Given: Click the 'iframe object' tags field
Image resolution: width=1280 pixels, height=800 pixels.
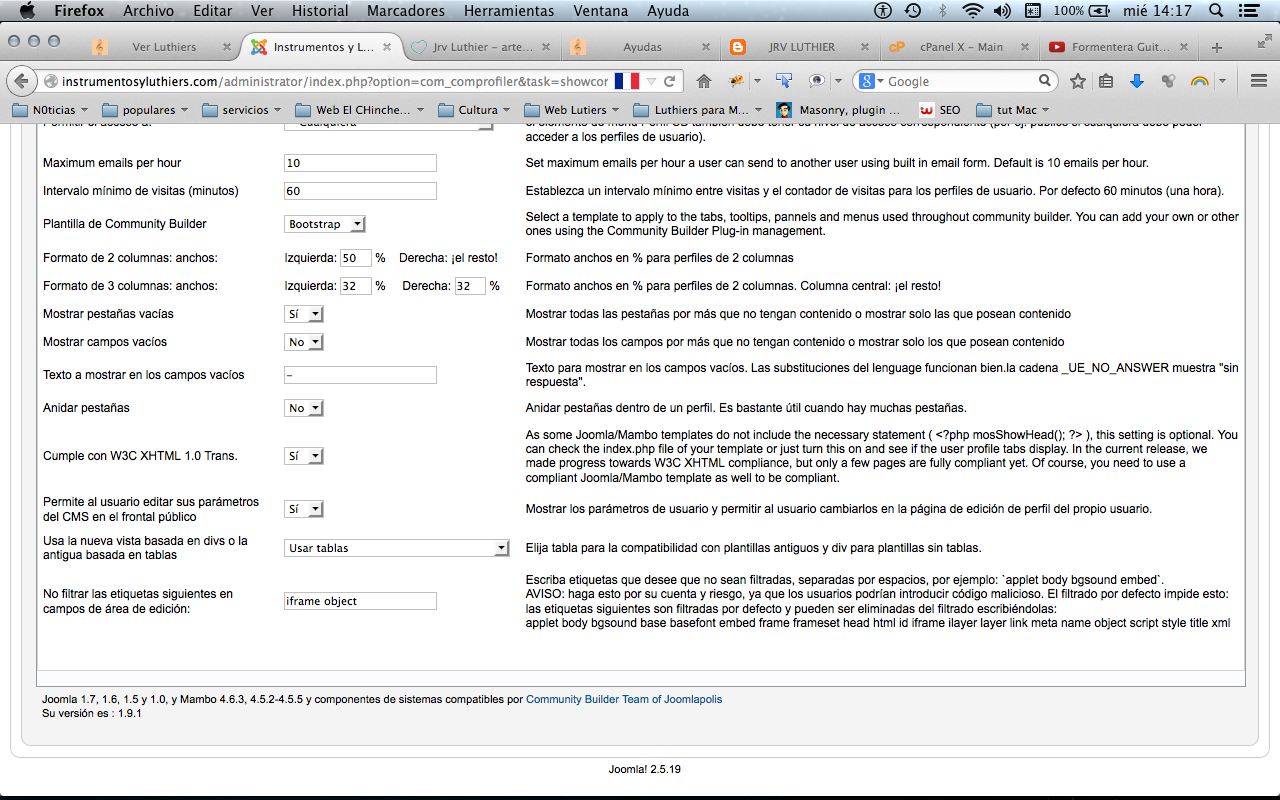Looking at the screenshot, I should [361, 601].
